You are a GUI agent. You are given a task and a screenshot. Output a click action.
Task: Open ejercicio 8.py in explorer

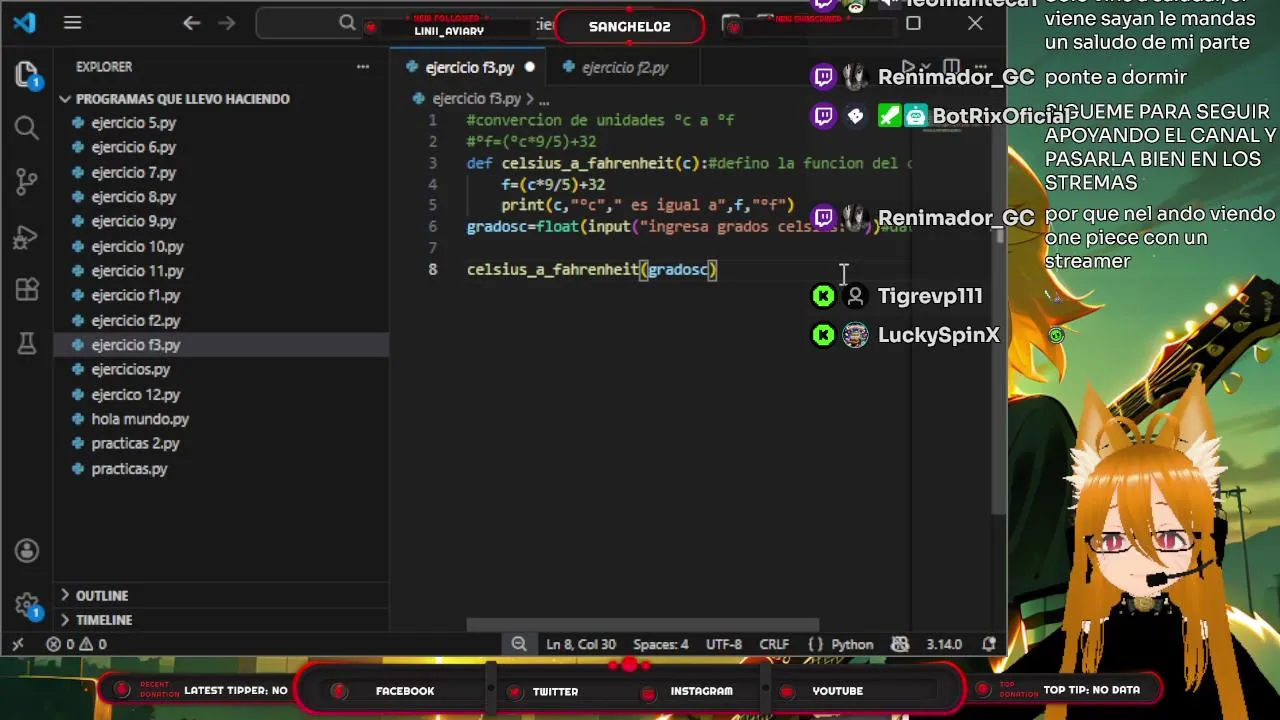133,197
